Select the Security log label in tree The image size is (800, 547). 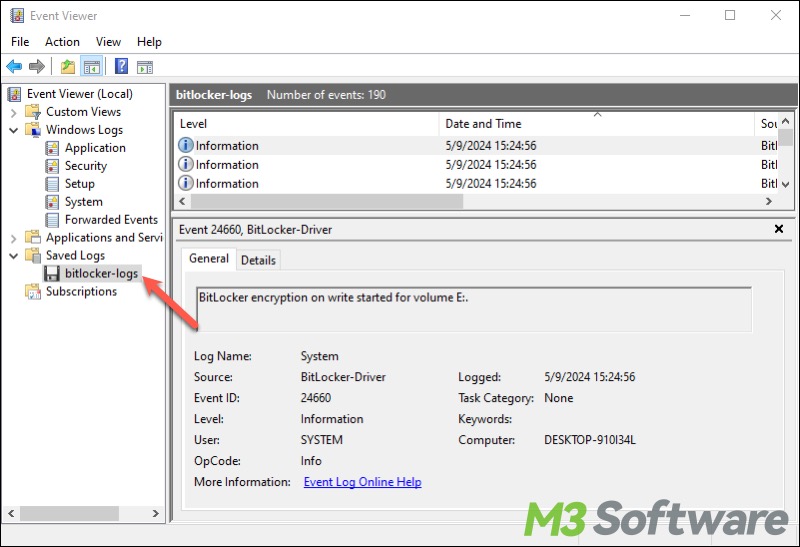[x=86, y=166]
